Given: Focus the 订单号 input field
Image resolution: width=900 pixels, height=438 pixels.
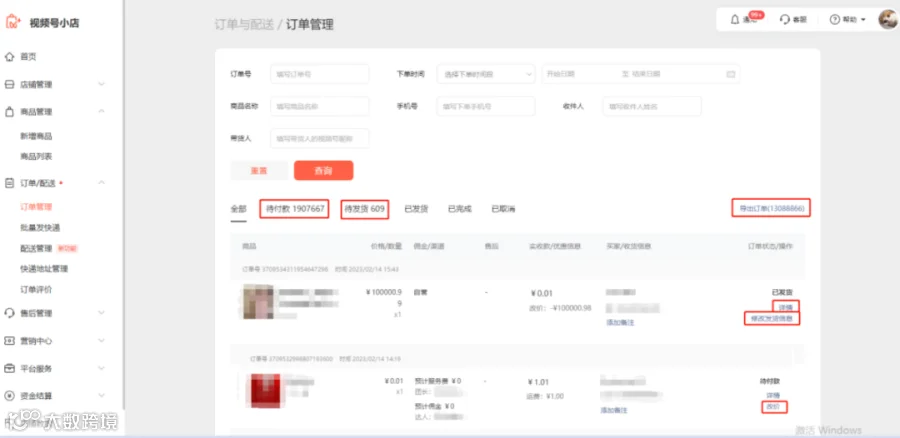Looking at the screenshot, I should [x=320, y=74].
